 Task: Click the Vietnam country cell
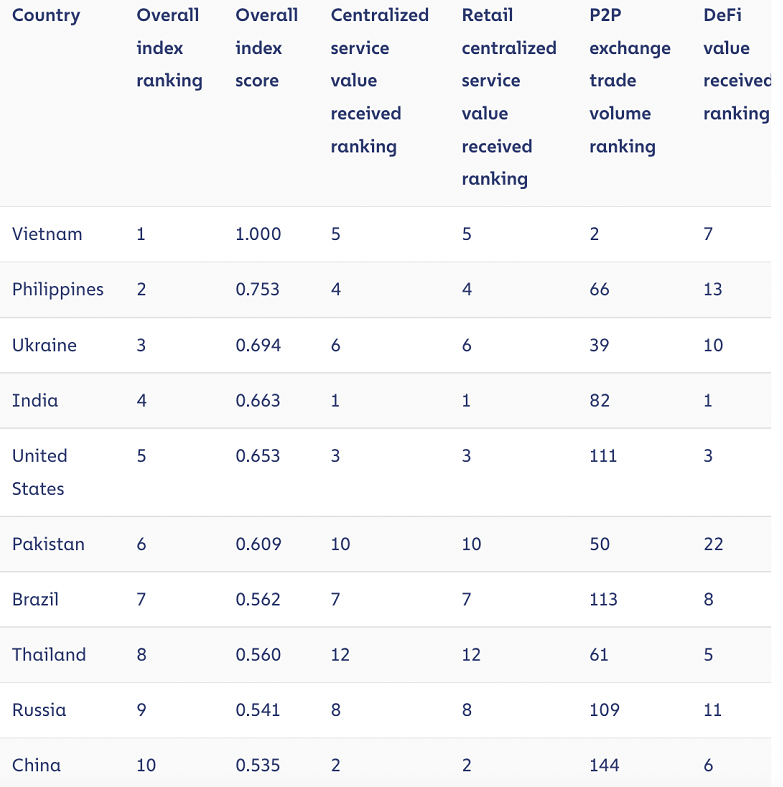(x=47, y=234)
